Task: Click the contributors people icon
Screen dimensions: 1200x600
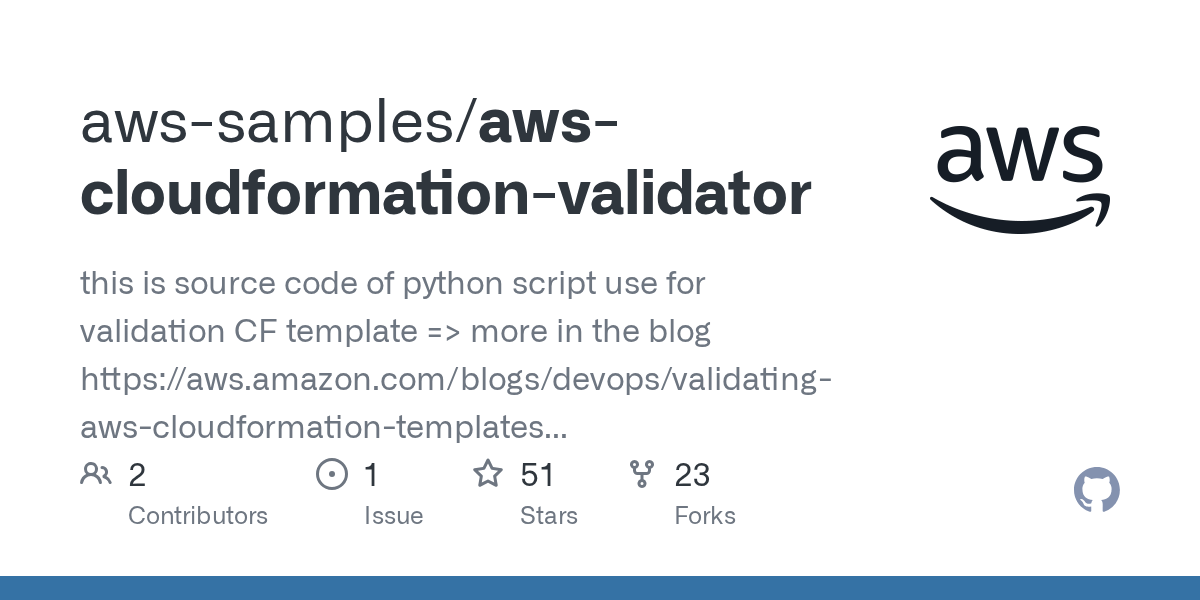Action: 96,474
